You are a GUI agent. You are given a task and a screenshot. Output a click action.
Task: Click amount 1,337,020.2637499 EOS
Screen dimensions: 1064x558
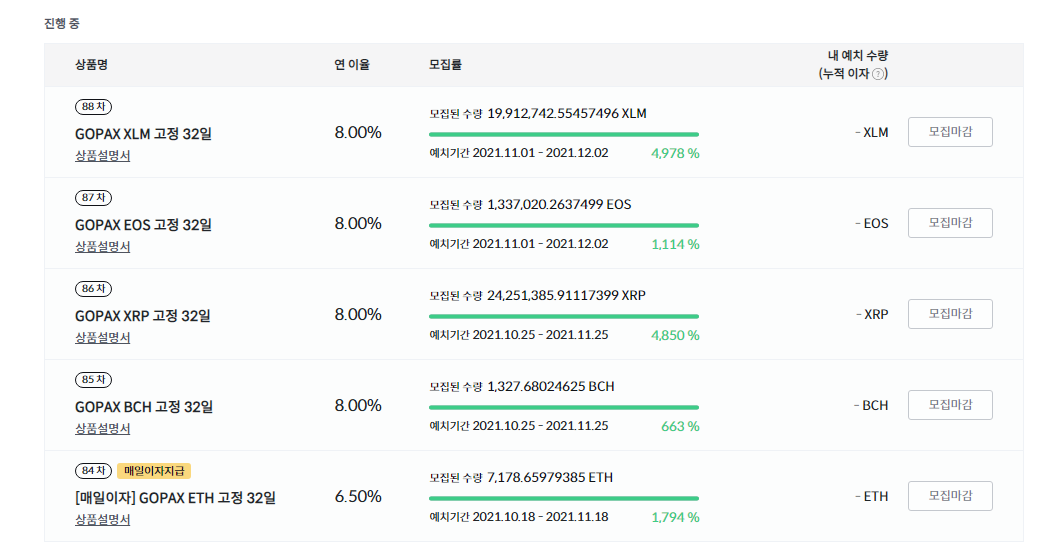(559, 204)
